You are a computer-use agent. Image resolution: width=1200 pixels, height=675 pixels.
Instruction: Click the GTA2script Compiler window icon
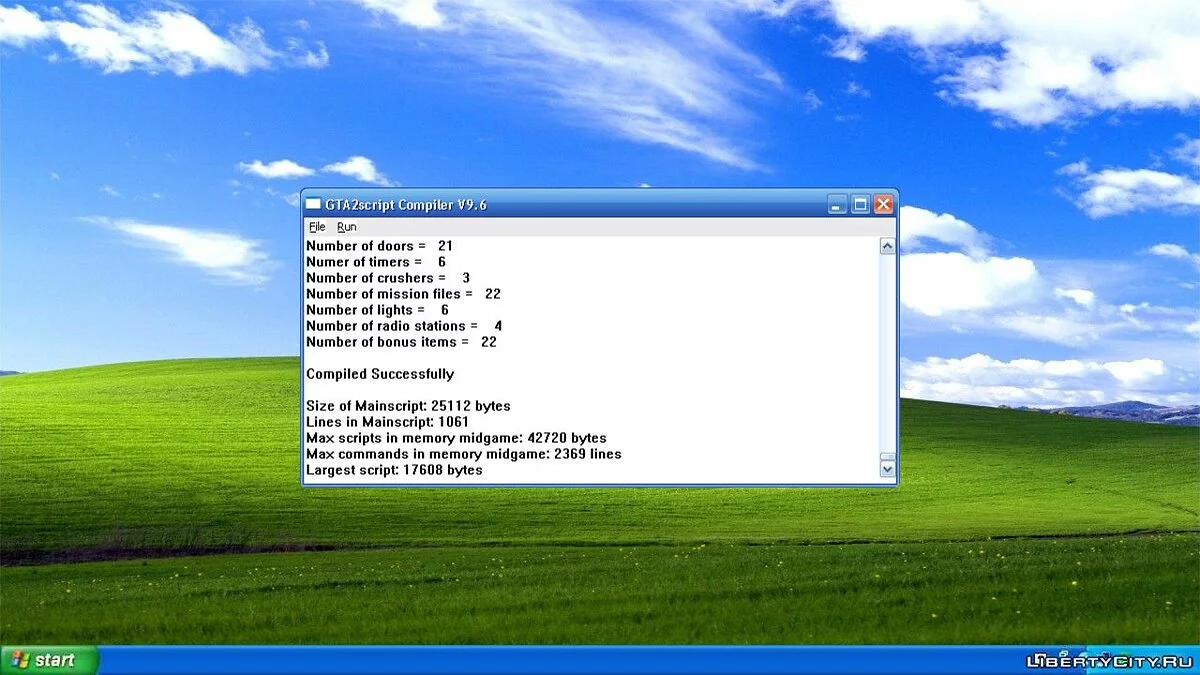click(313, 205)
